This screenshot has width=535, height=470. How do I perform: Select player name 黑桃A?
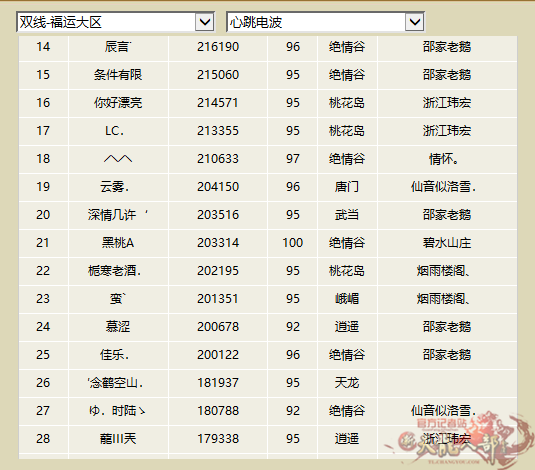[118, 243]
